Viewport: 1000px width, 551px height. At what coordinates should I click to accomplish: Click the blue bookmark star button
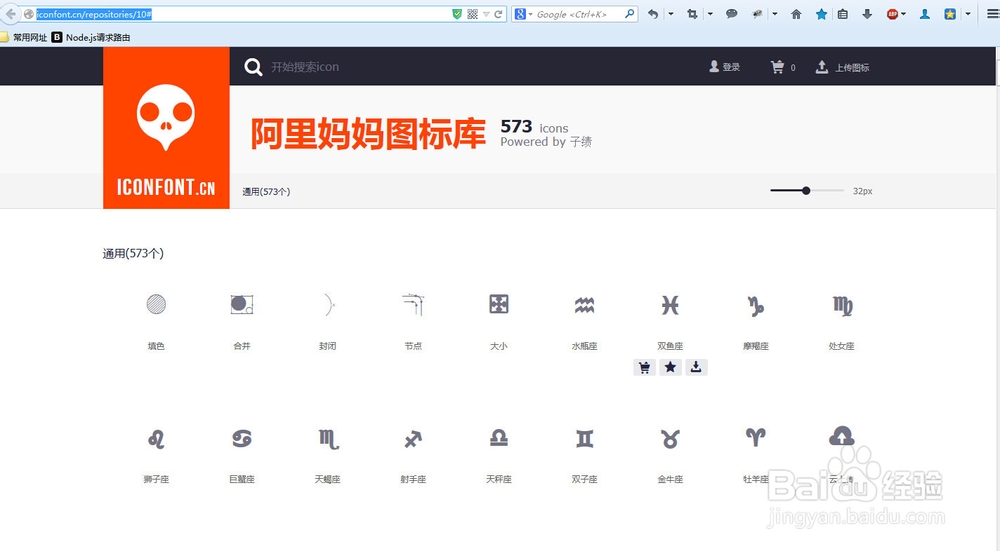(821, 14)
